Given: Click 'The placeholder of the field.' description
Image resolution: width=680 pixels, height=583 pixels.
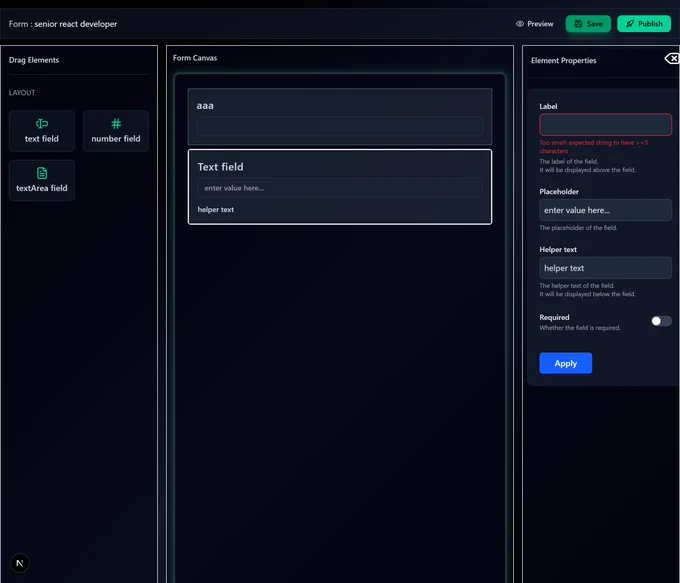Looking at the screenshot, I should tap(578, 228).
